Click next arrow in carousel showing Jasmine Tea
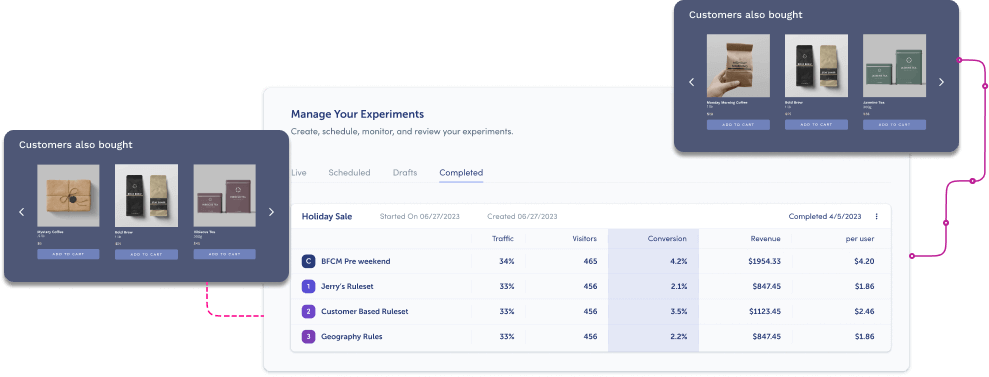 click(x=941, y=82)
